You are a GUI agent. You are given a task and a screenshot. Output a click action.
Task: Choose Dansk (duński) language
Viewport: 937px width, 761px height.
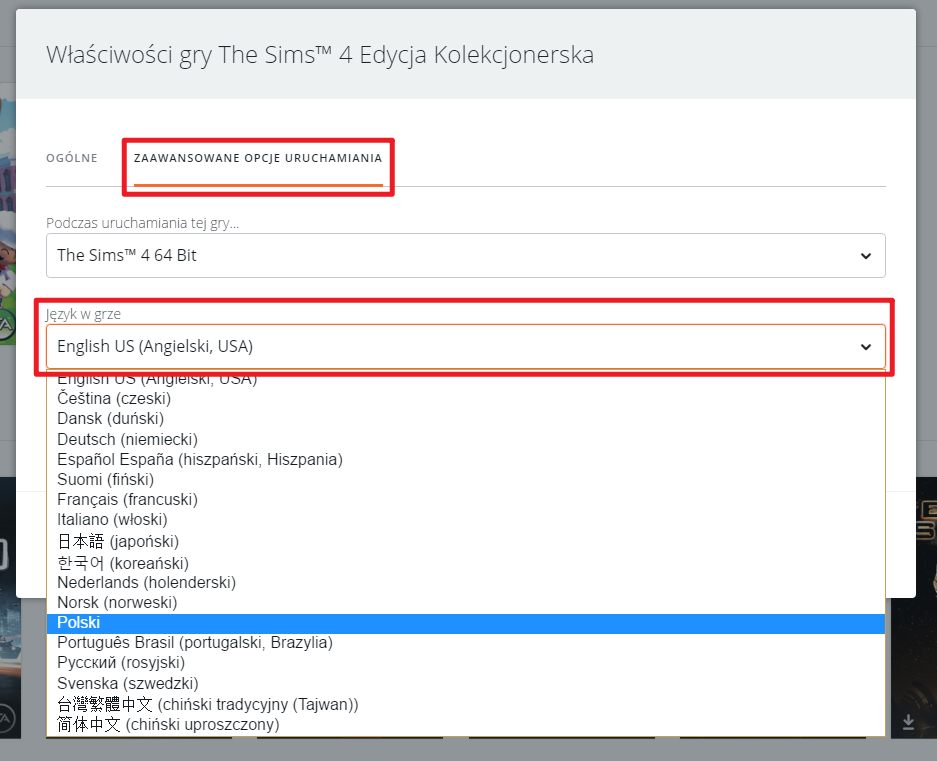(466, 418)
